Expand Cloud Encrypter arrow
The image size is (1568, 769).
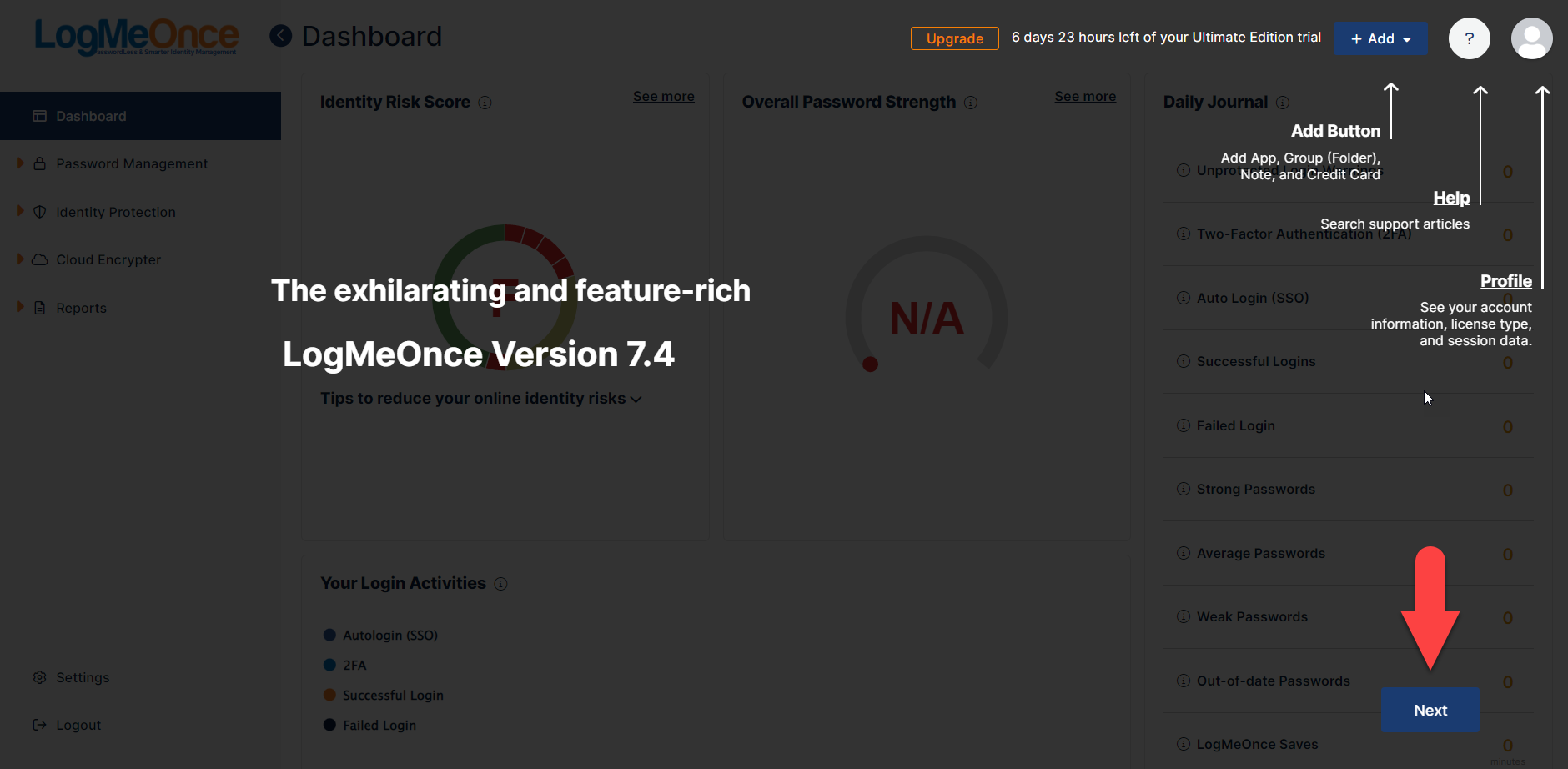[x=20, y=259]
